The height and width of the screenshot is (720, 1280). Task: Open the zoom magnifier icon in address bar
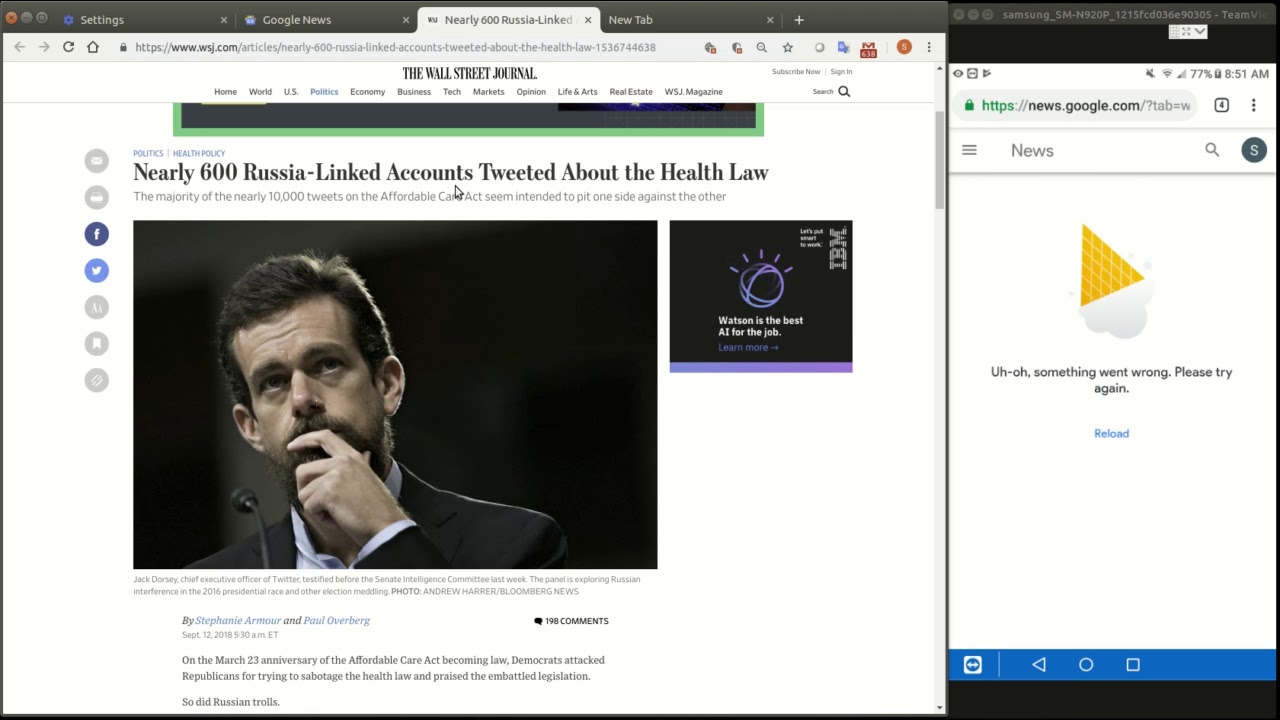coord(762,47)
